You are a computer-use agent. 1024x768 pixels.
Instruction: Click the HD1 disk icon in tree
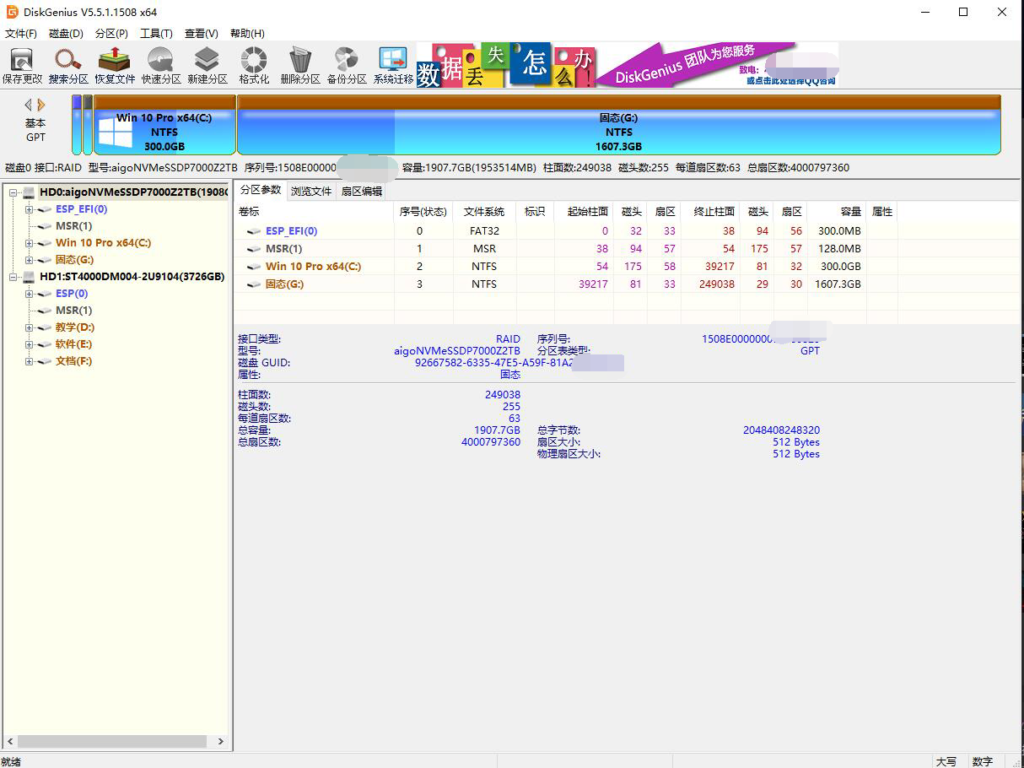click(x=29, y=277)
